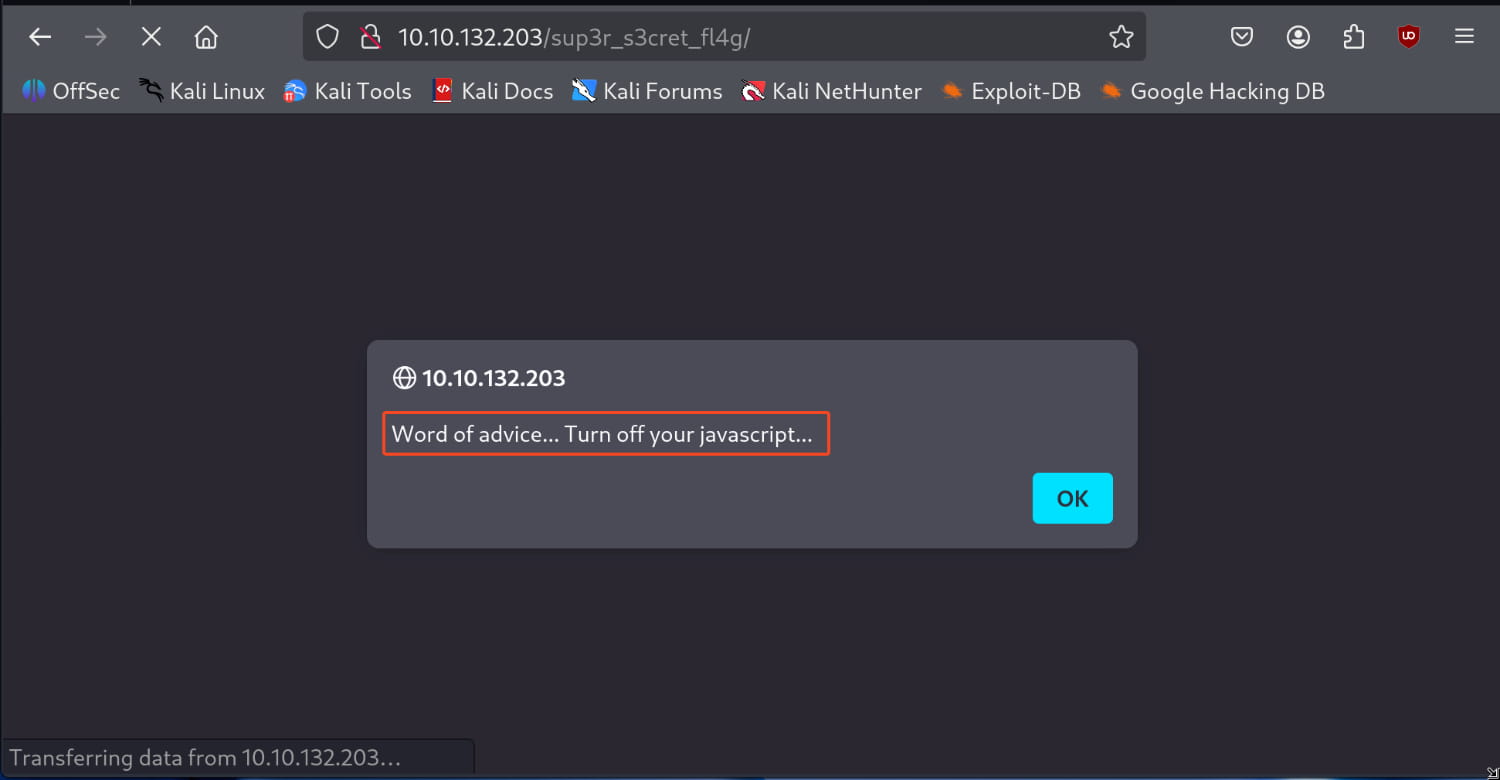Open the browser home page
The height and width of the screenshot is (780, 1500).
[x=206, y=37]
